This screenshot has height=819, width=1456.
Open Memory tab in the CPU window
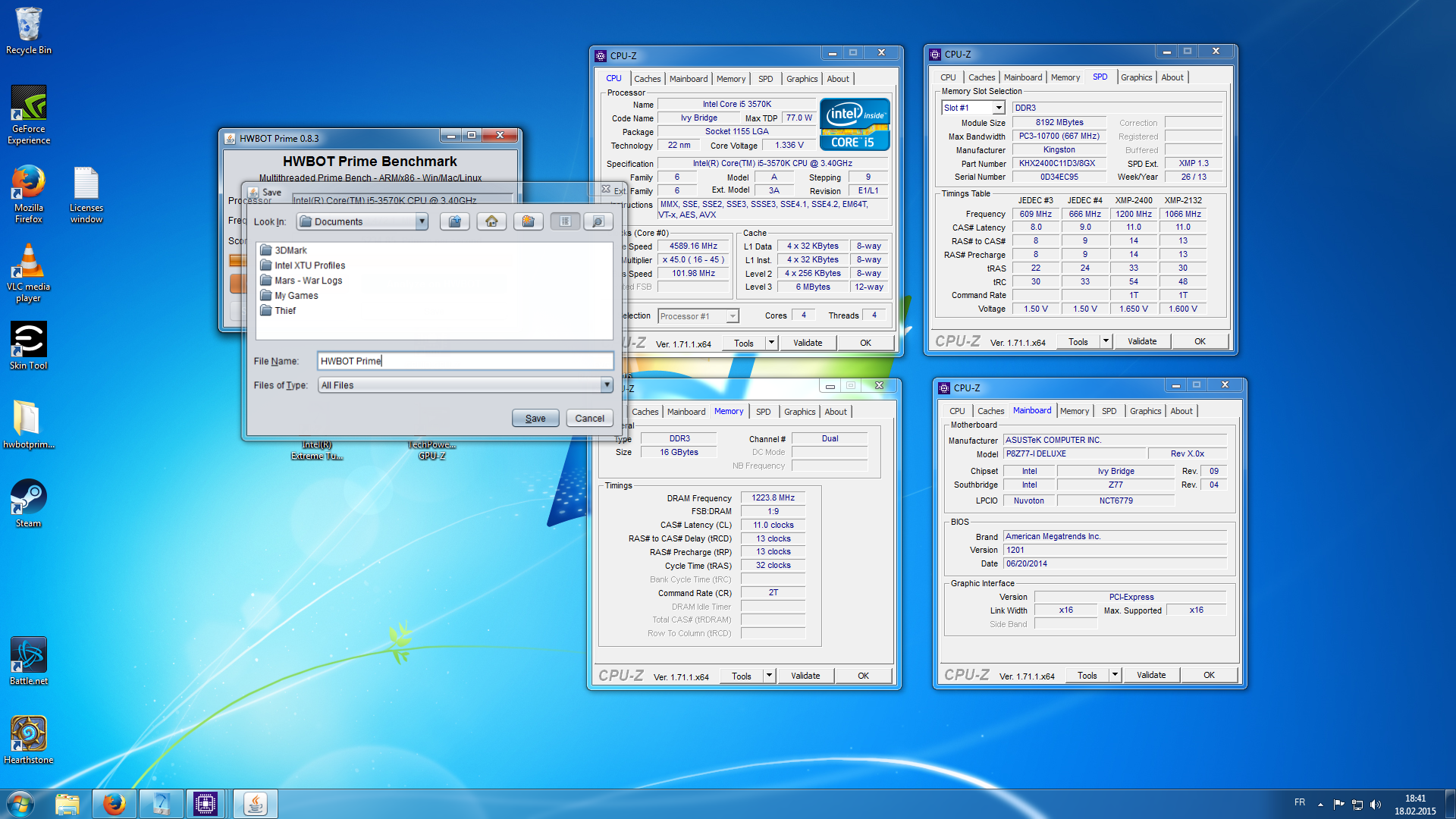[x=730, y=79]
